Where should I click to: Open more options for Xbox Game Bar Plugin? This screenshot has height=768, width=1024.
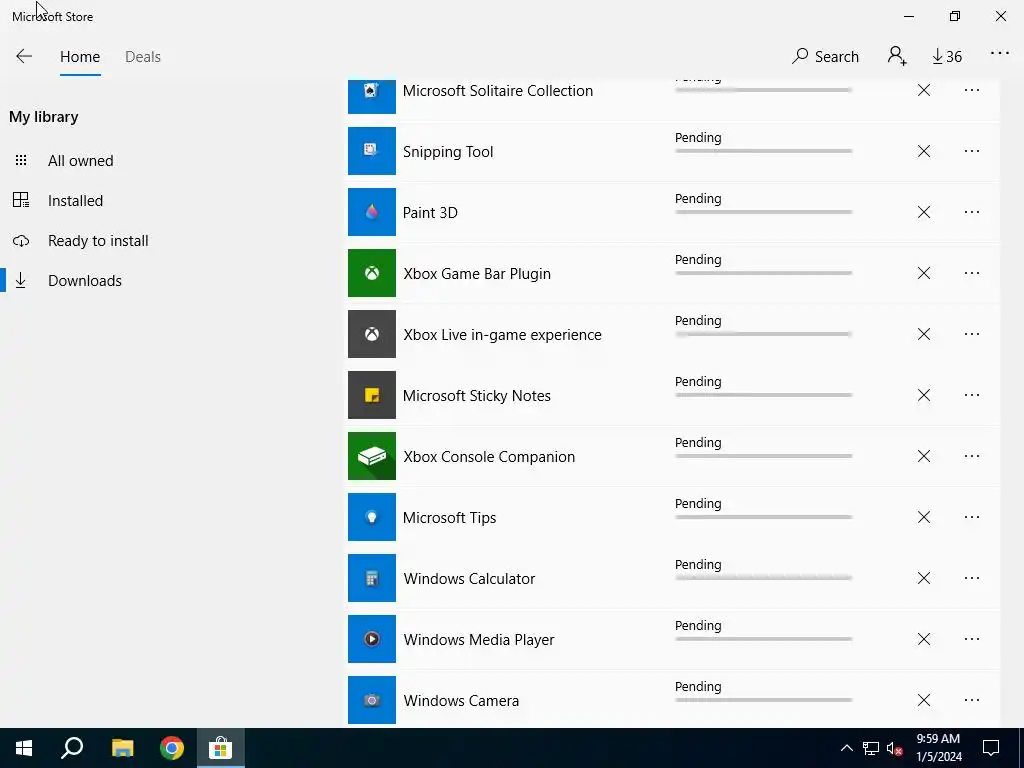(972, 273)
